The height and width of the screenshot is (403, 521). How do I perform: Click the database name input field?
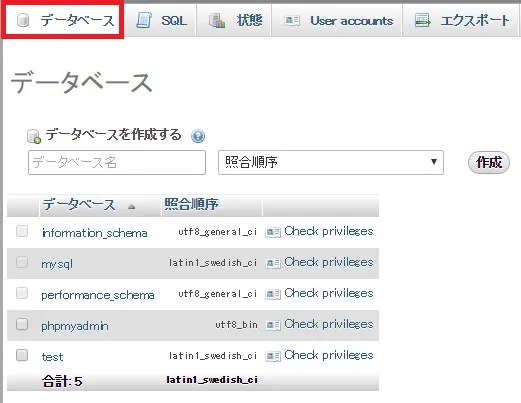tap(117, 162)
